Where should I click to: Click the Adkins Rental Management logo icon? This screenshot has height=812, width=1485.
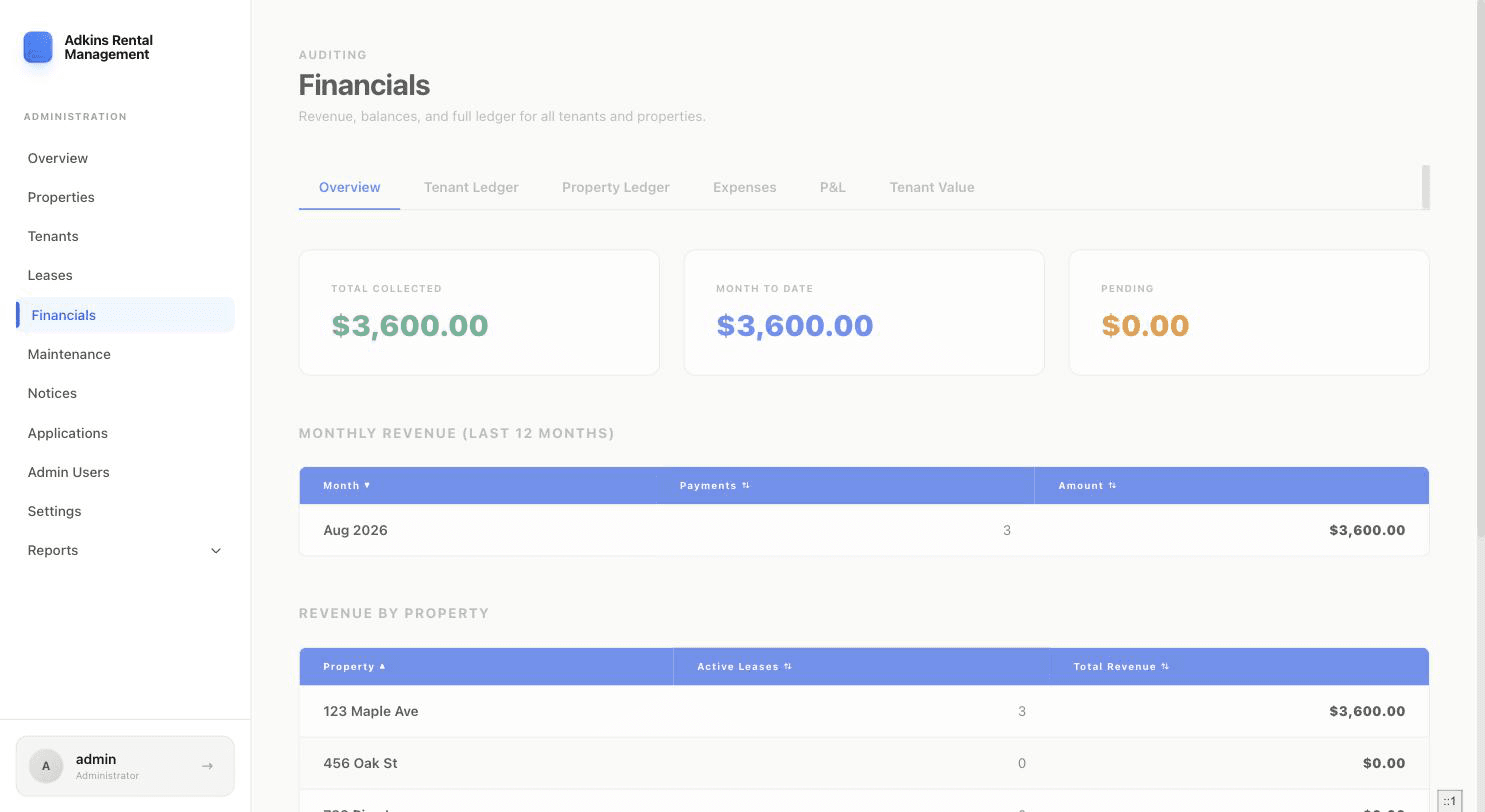(x=38, y=47)
